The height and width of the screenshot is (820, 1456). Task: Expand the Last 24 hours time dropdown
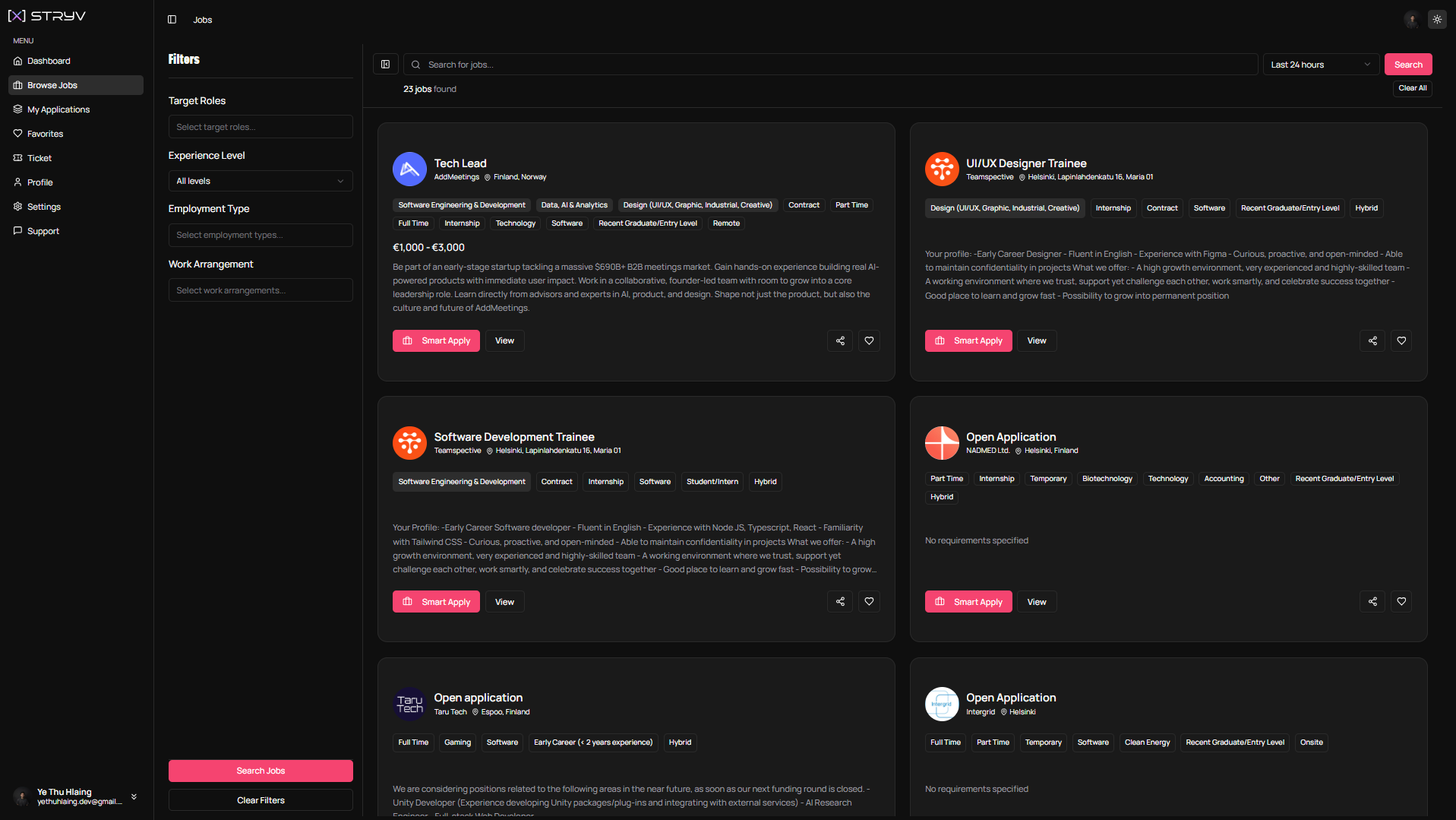1321,65
